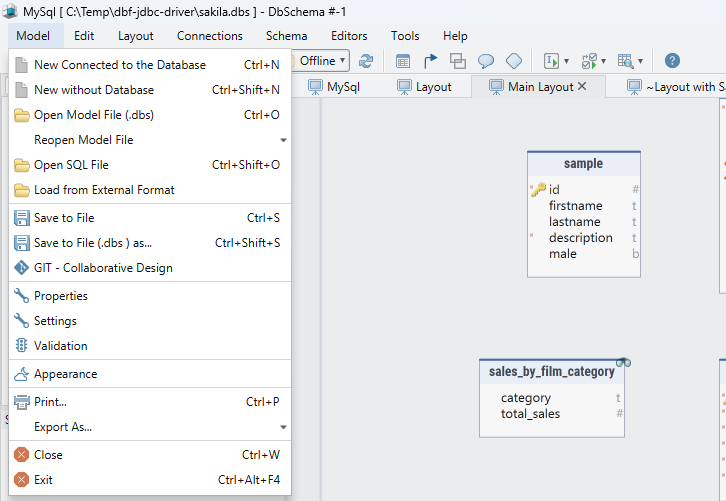Select the category column in sales_by_film_category

tap(552, 398)
